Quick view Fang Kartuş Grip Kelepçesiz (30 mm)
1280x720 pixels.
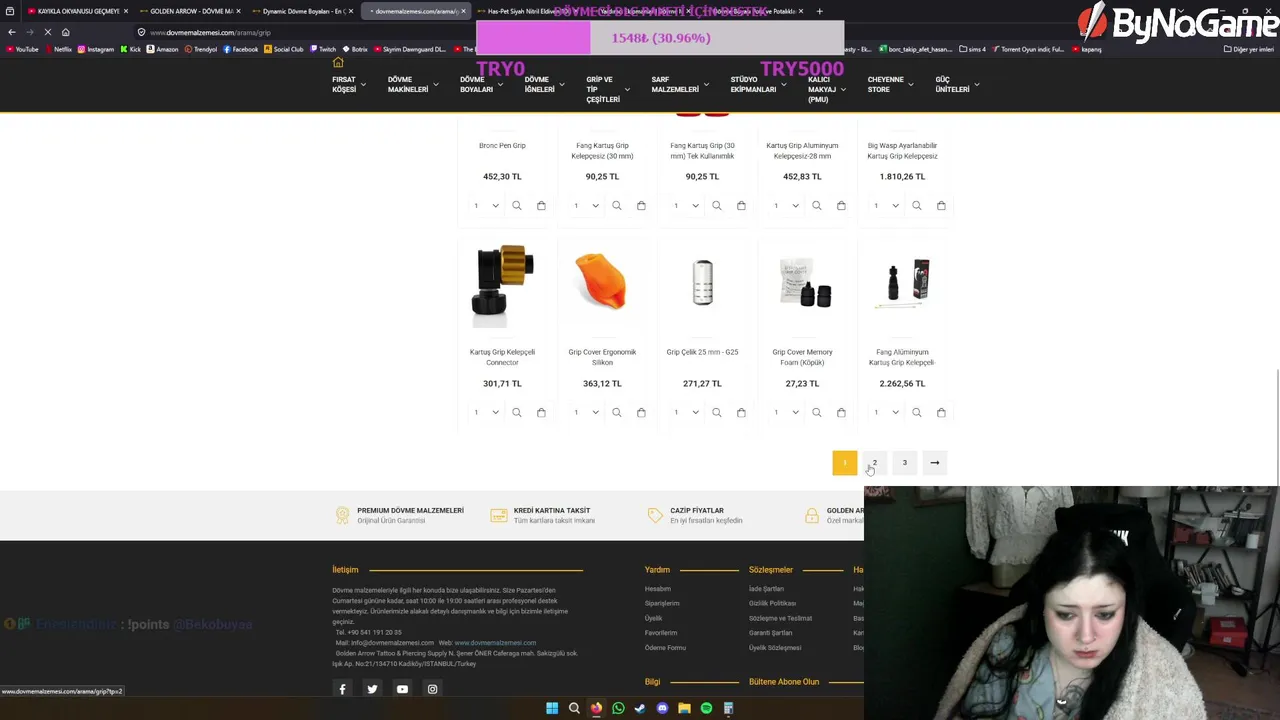617,206
